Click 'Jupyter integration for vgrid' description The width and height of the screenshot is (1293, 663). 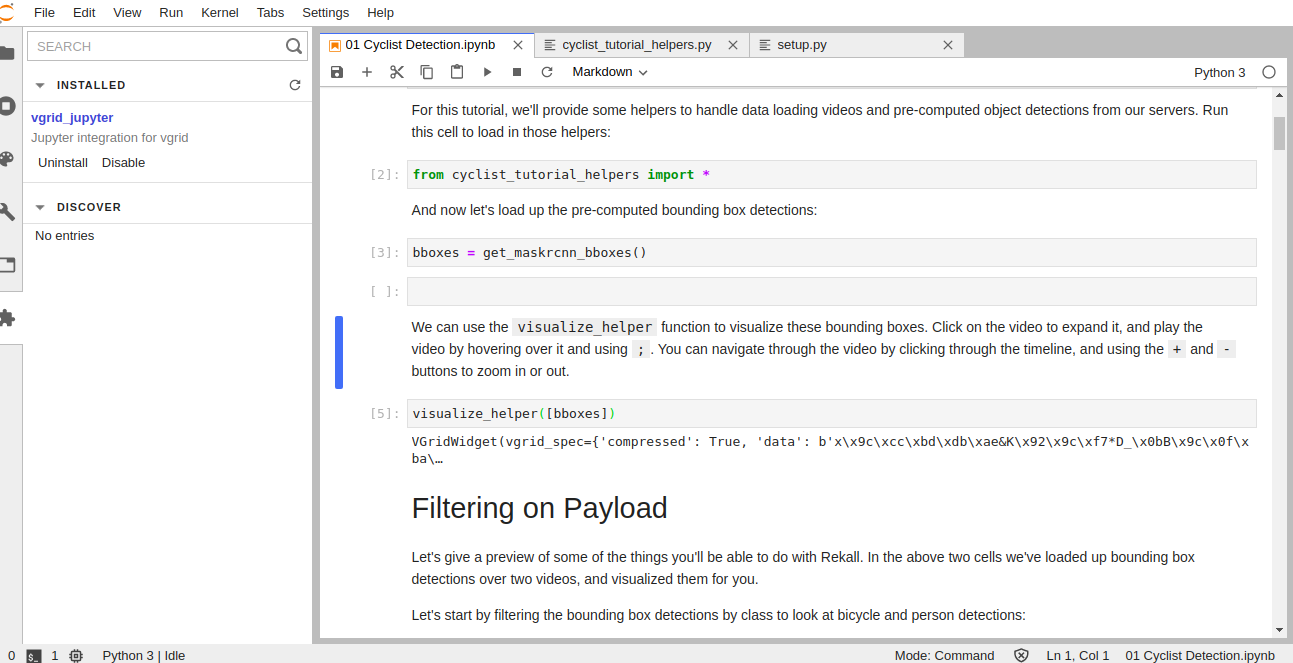point(110,138)
